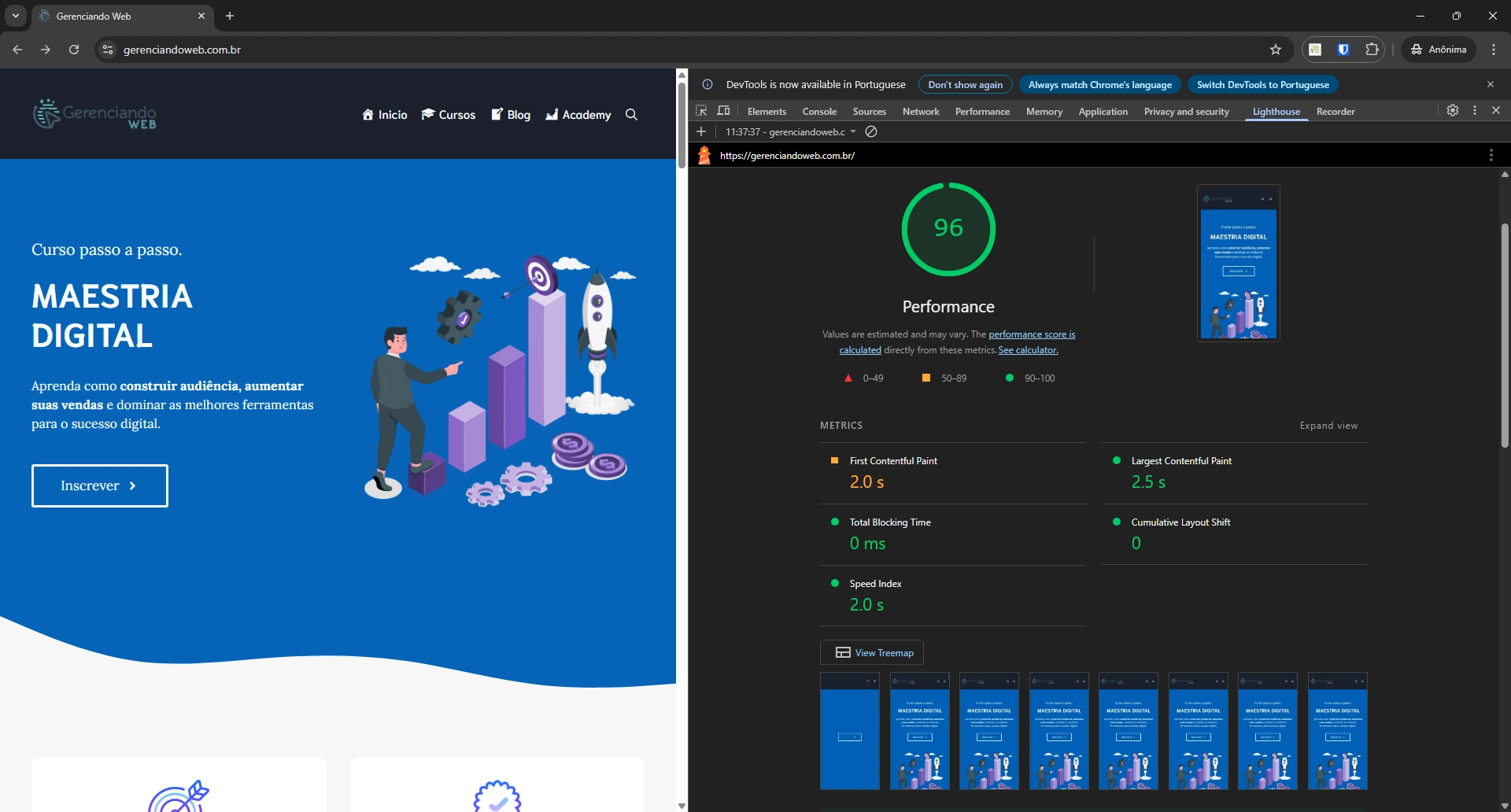
Task: Click the View Treemap button
Action: tap(872, 652)
